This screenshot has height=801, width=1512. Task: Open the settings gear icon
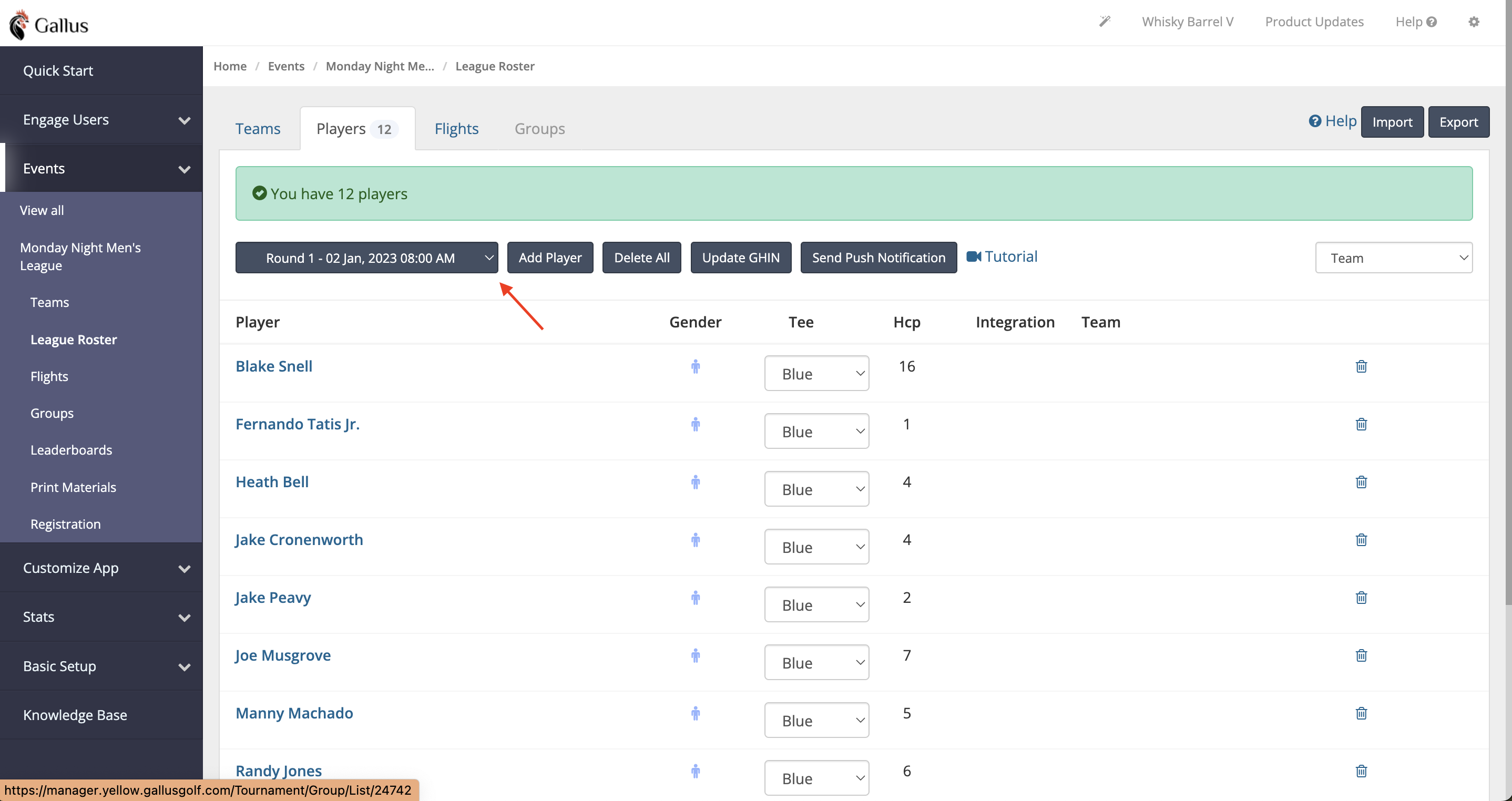tap(1474, 22)
